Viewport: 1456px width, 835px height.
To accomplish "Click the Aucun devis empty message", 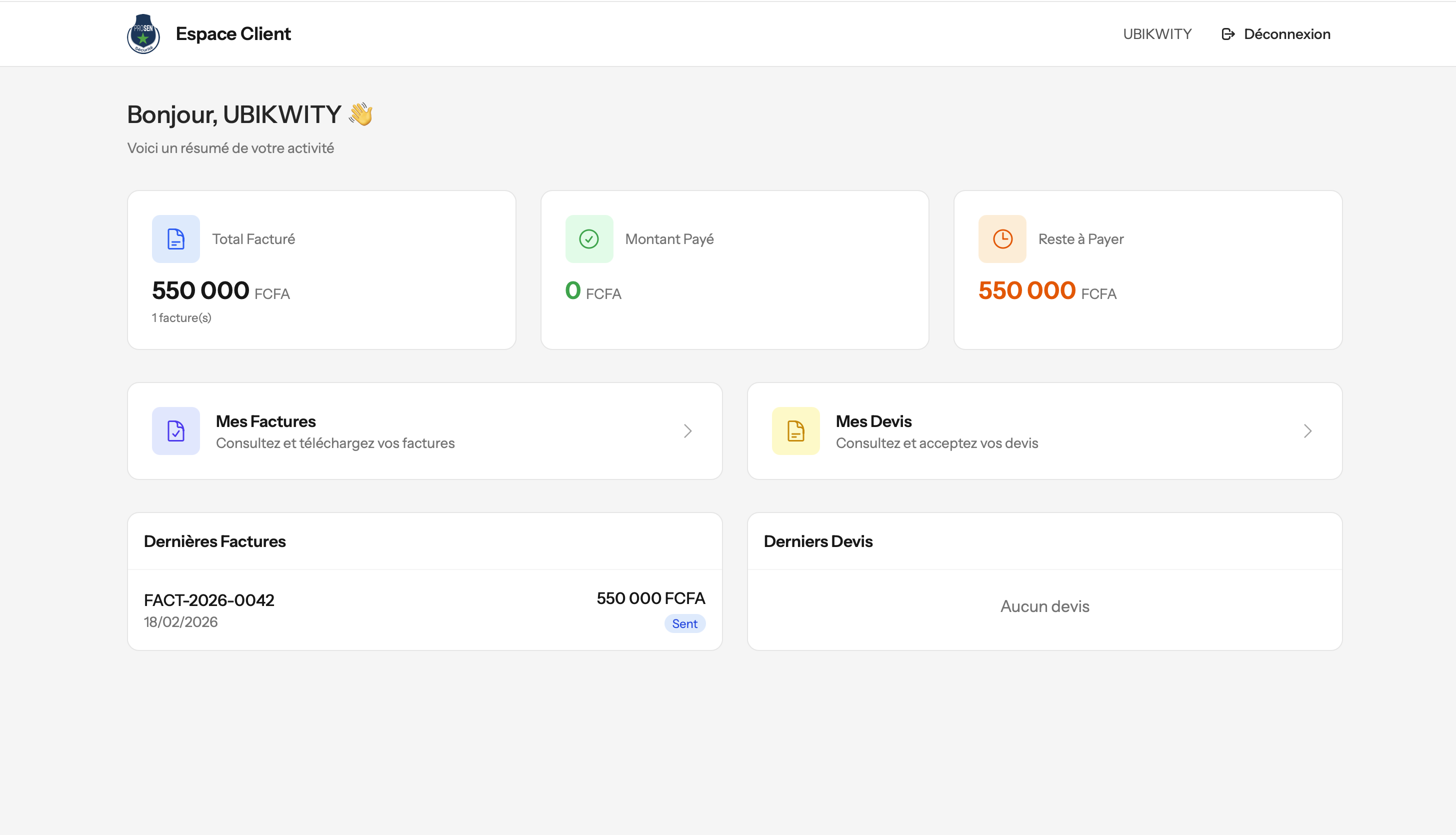I will coord(1045,607).
